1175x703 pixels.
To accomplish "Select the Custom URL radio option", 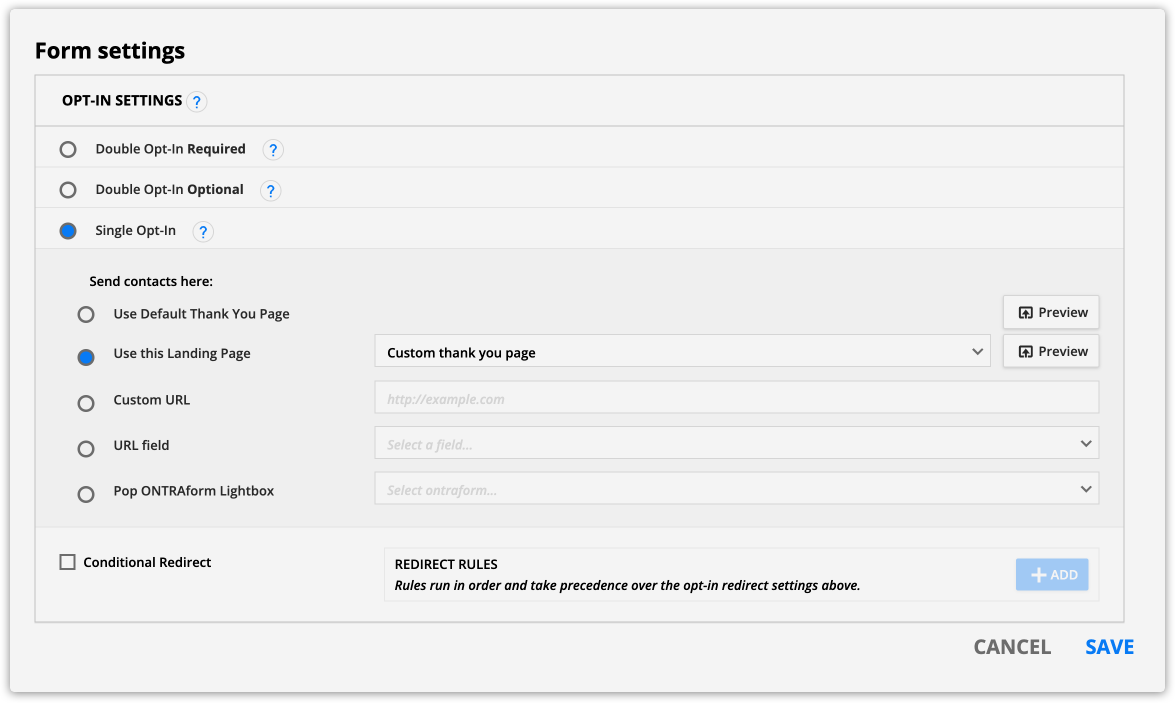I will [86, 403].
